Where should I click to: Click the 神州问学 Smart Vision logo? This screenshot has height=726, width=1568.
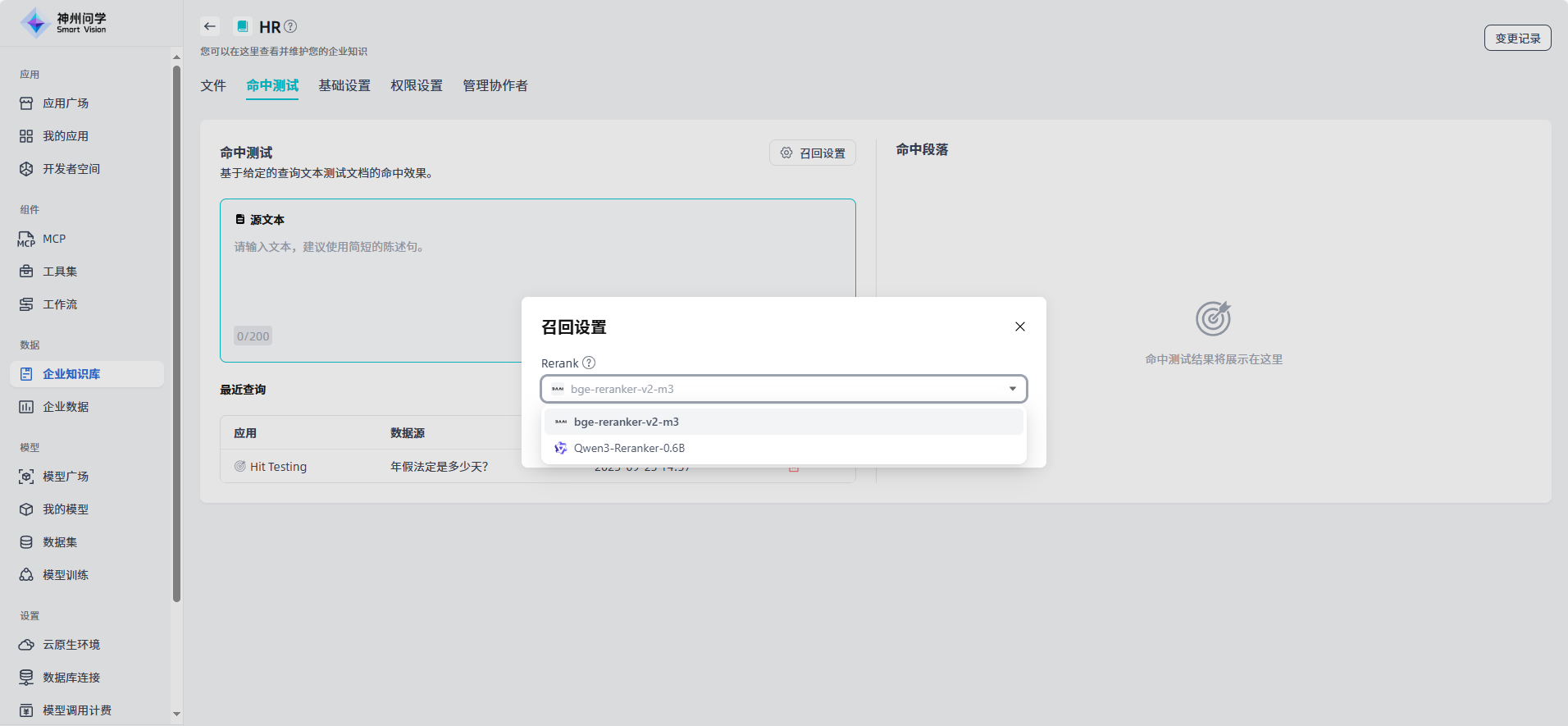64,23
